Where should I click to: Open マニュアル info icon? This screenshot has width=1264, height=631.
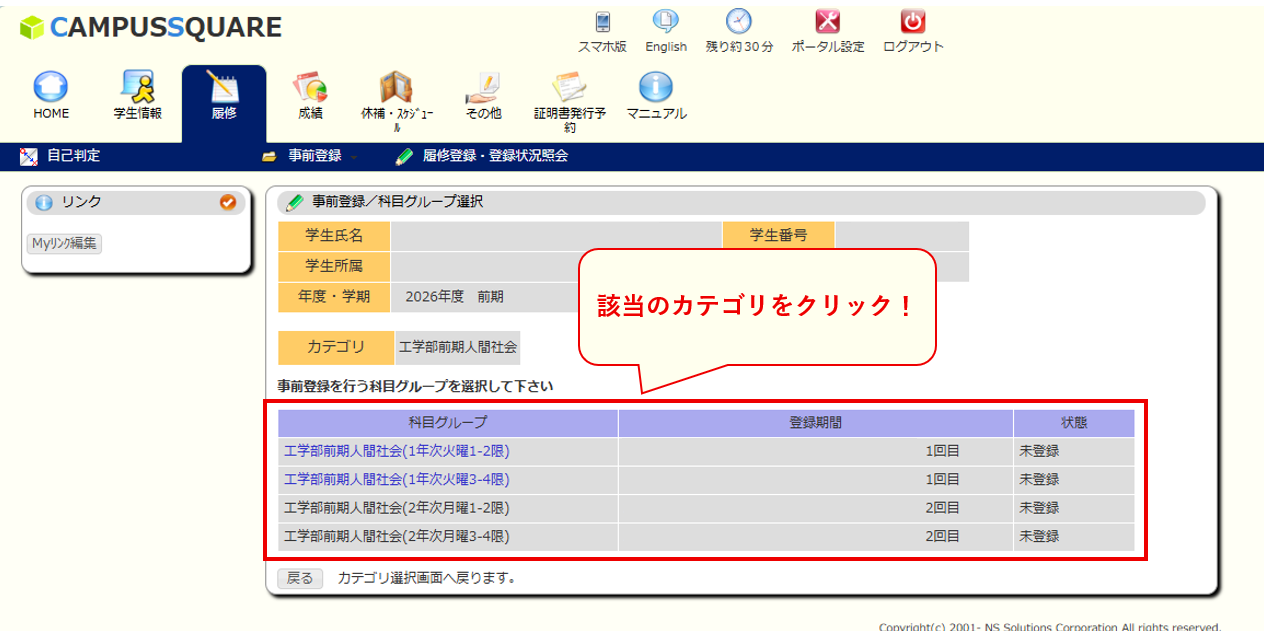pos(656,87)
